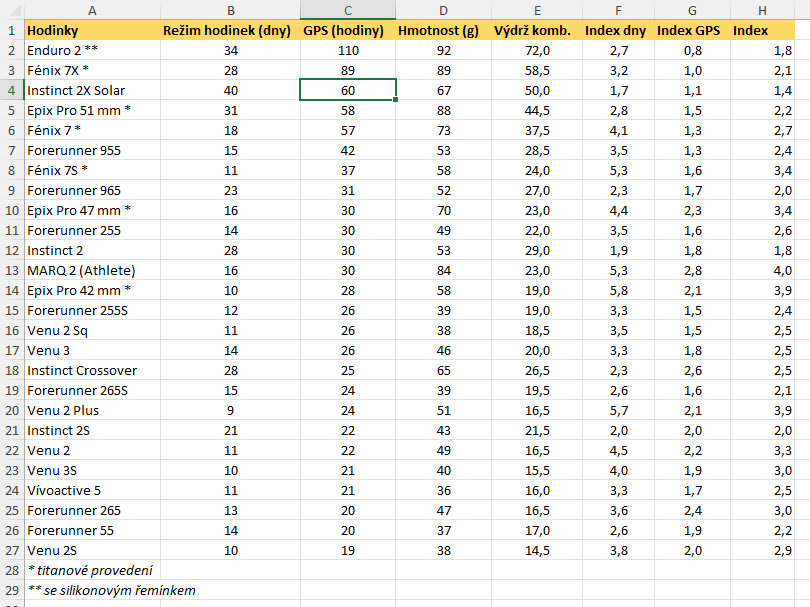Select column G header
This screenshot has height=607, width=810.
693,10
